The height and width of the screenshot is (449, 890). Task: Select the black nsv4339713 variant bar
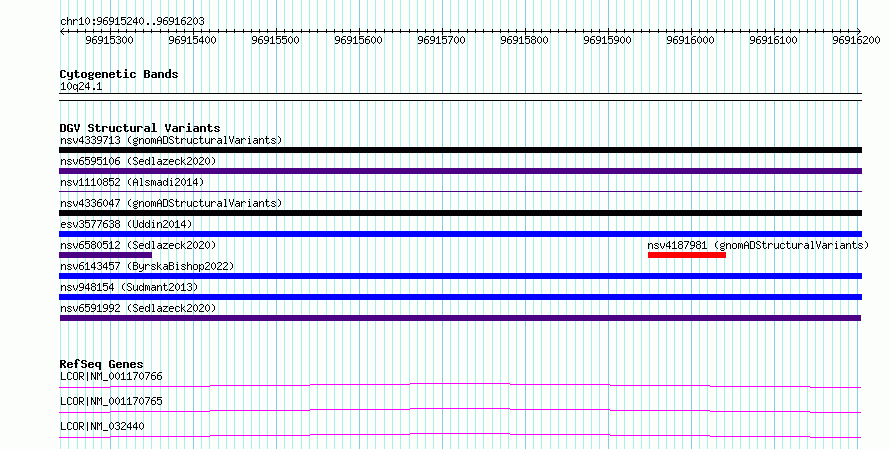(x=460, y=150)
